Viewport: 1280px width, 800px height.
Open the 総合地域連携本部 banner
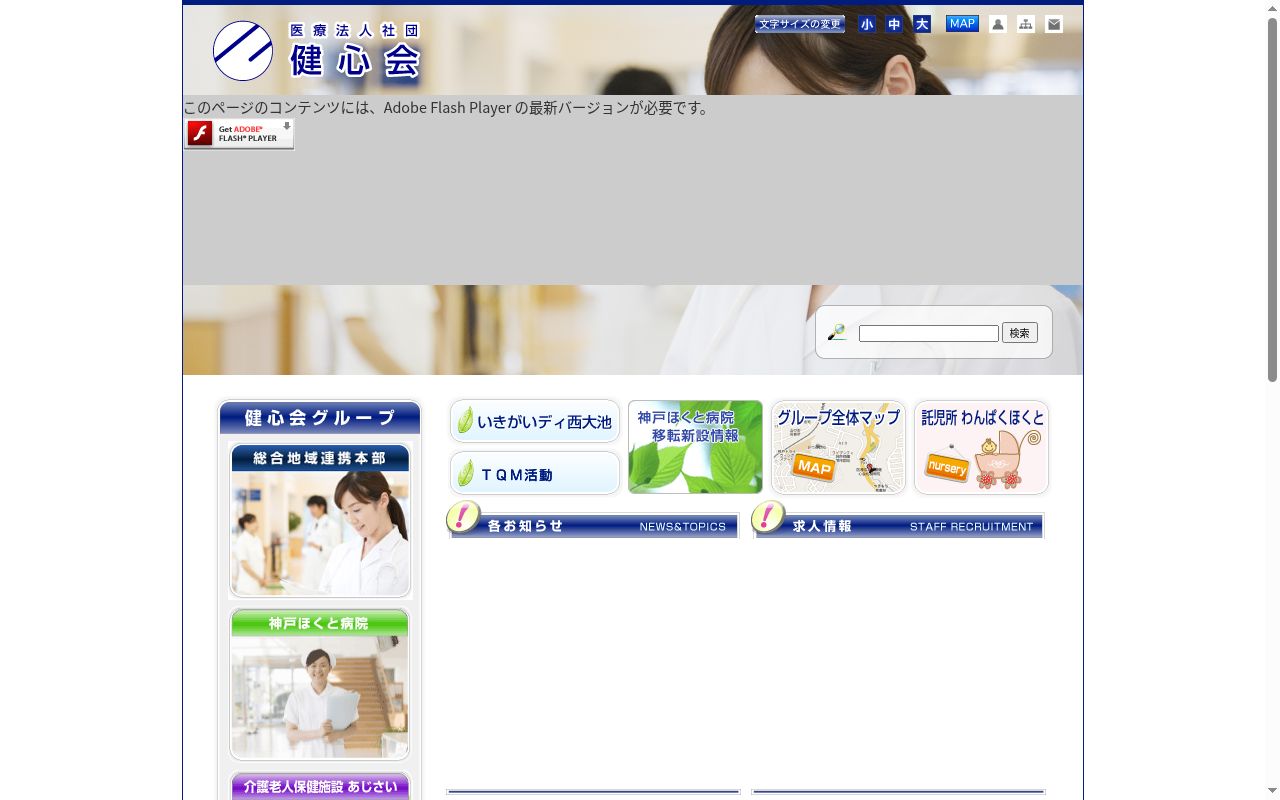pyautogui.click(x=320, y=520)
